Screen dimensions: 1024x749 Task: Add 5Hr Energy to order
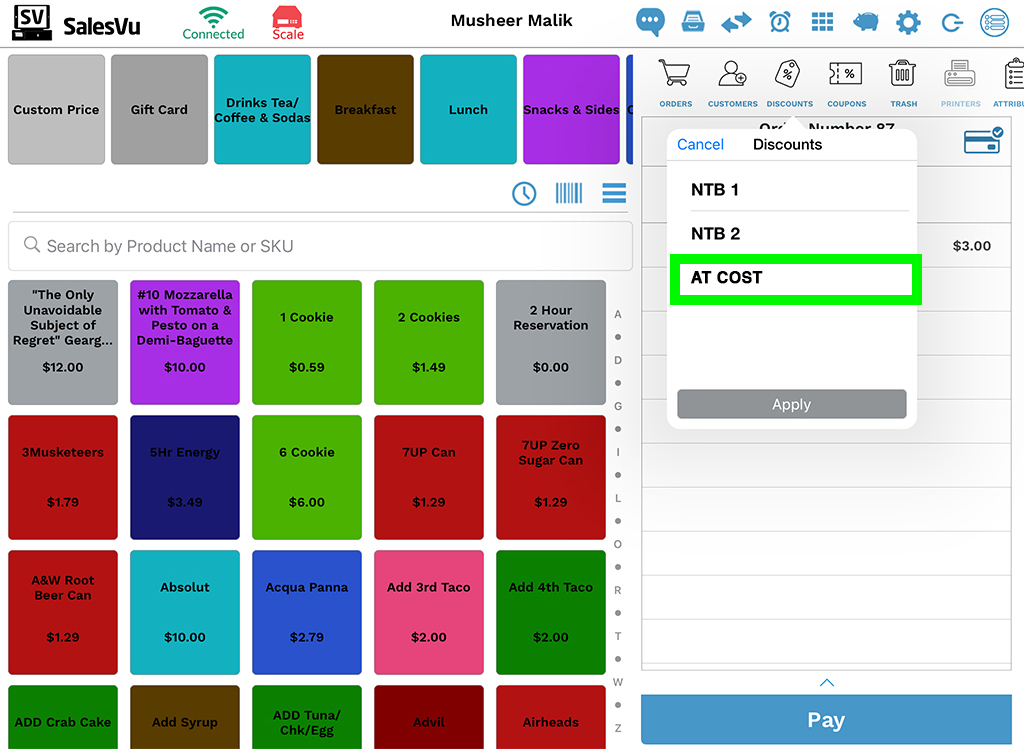(x=185, y=477)
